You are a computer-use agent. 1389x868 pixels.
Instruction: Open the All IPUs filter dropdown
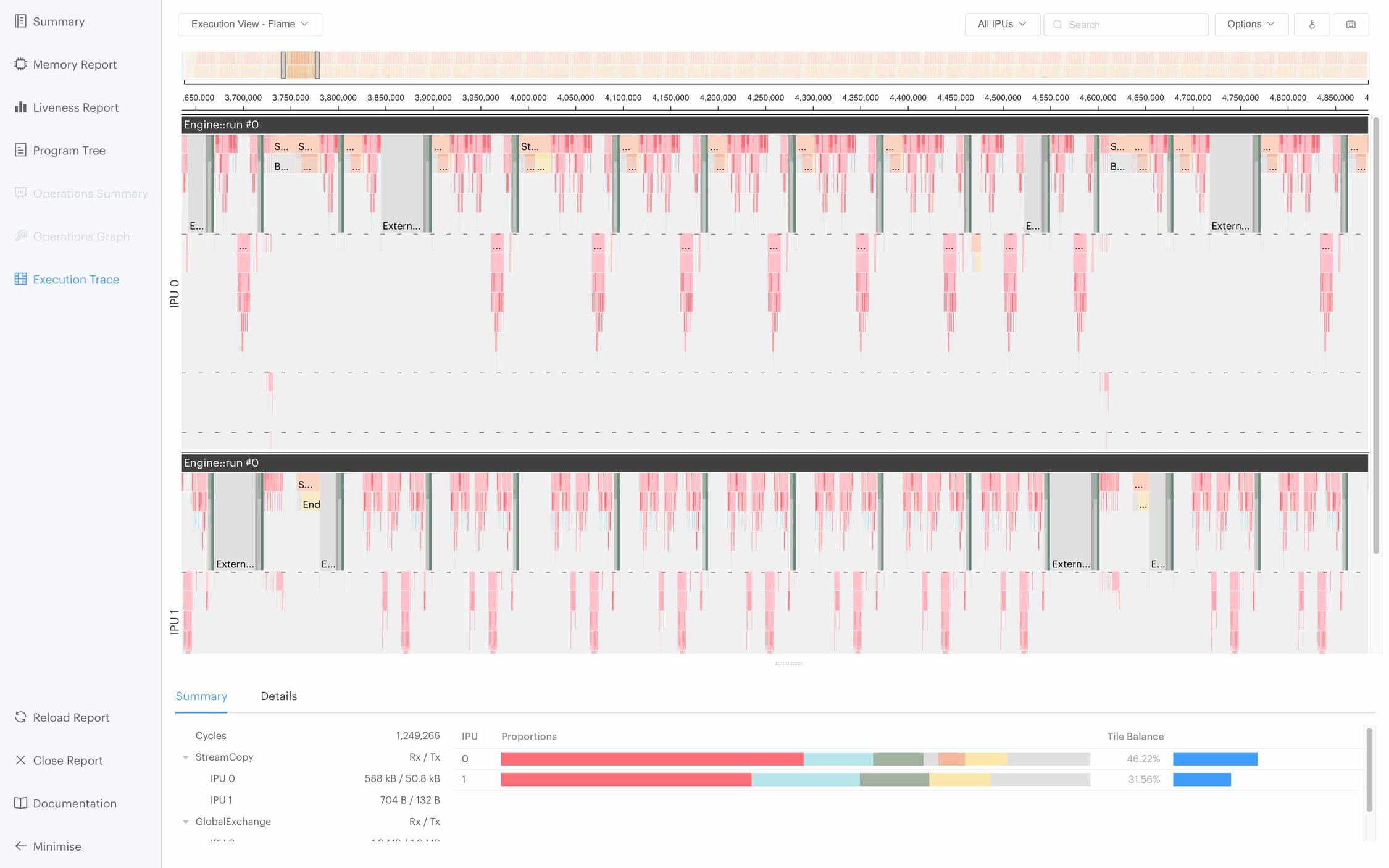tap(1001, 24)
